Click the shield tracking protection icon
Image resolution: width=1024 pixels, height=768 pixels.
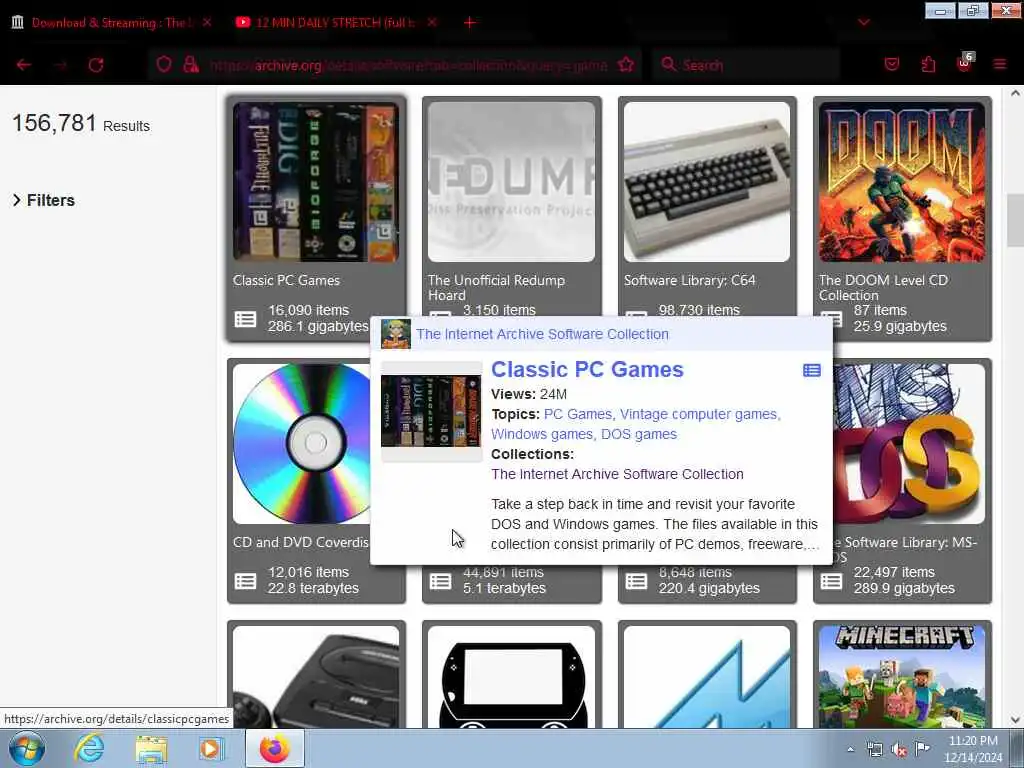pos(164,64)
